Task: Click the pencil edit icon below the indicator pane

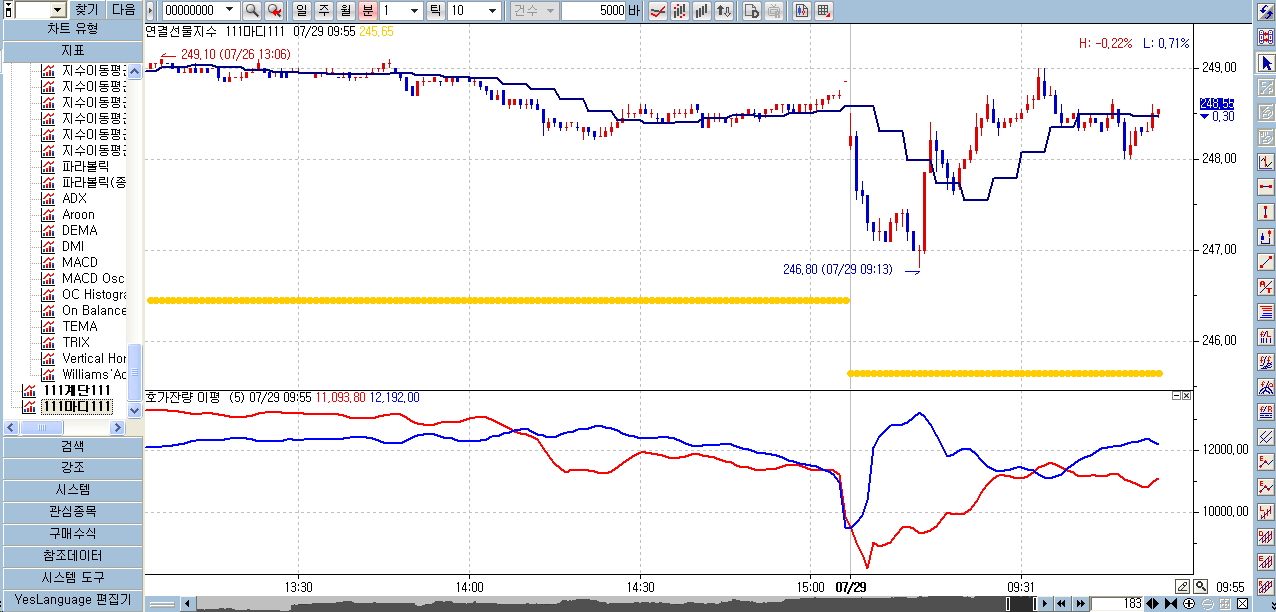Action: point(1182,586)
